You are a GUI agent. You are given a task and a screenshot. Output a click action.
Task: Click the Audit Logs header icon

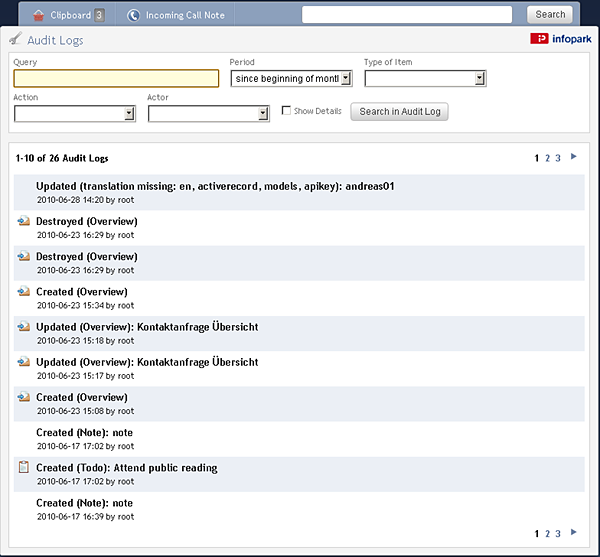pos(16,39)
